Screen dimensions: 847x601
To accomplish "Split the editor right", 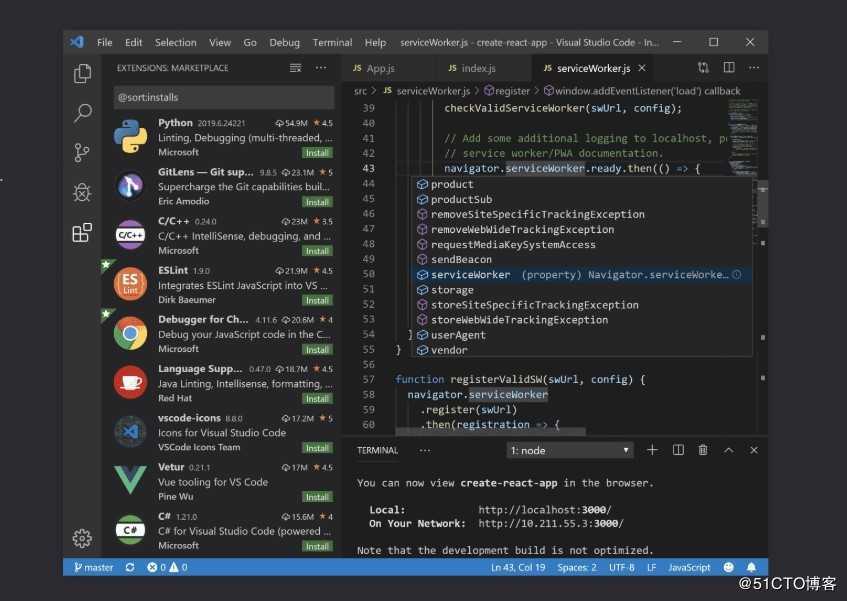I will (729, 67).
